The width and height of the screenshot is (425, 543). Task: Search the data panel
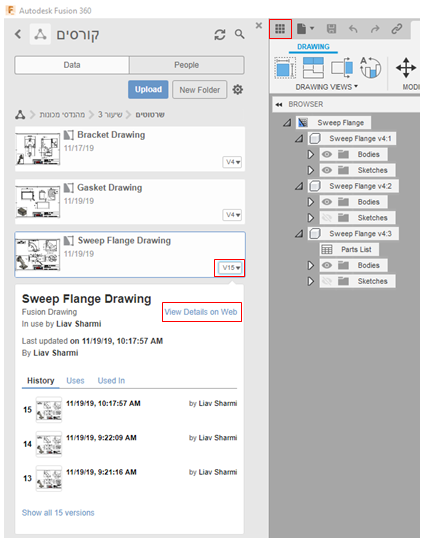pos(239,34)
